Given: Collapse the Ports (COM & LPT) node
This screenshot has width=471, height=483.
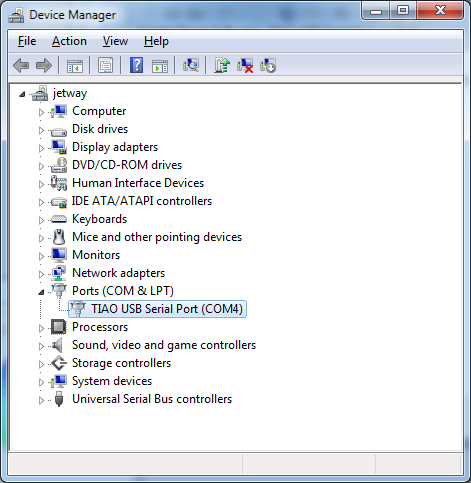Looking at the screenshot, I should tap(41, 292).
